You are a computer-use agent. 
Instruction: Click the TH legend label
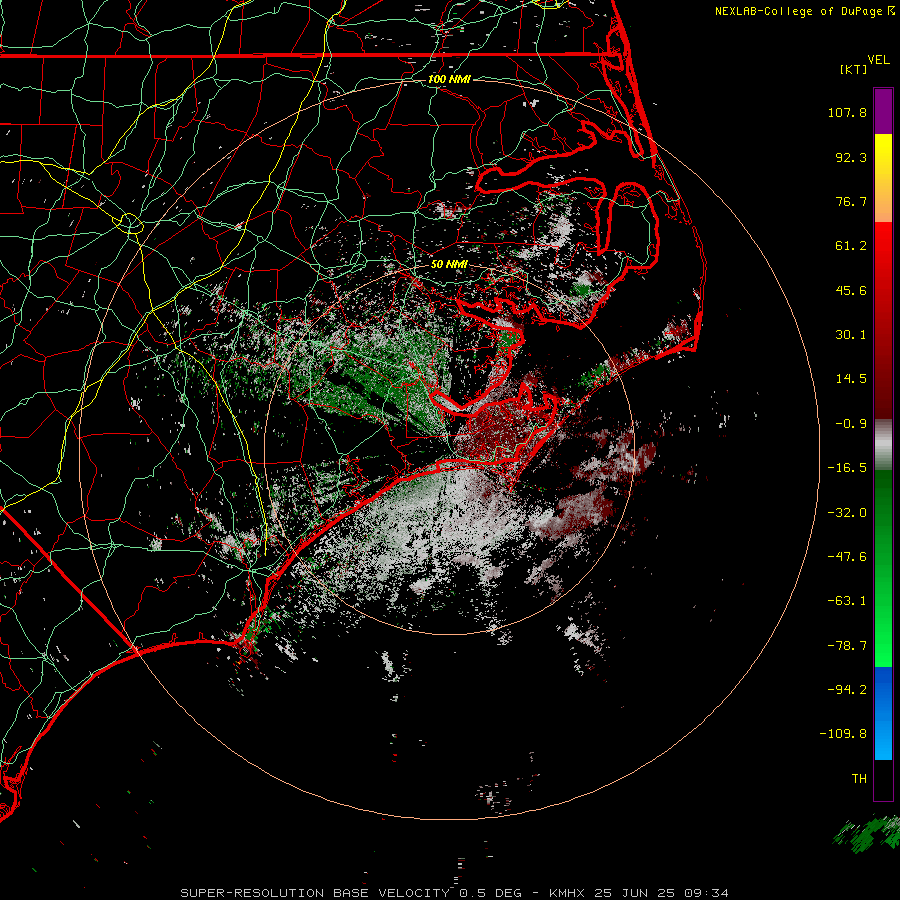coord(859,779)
